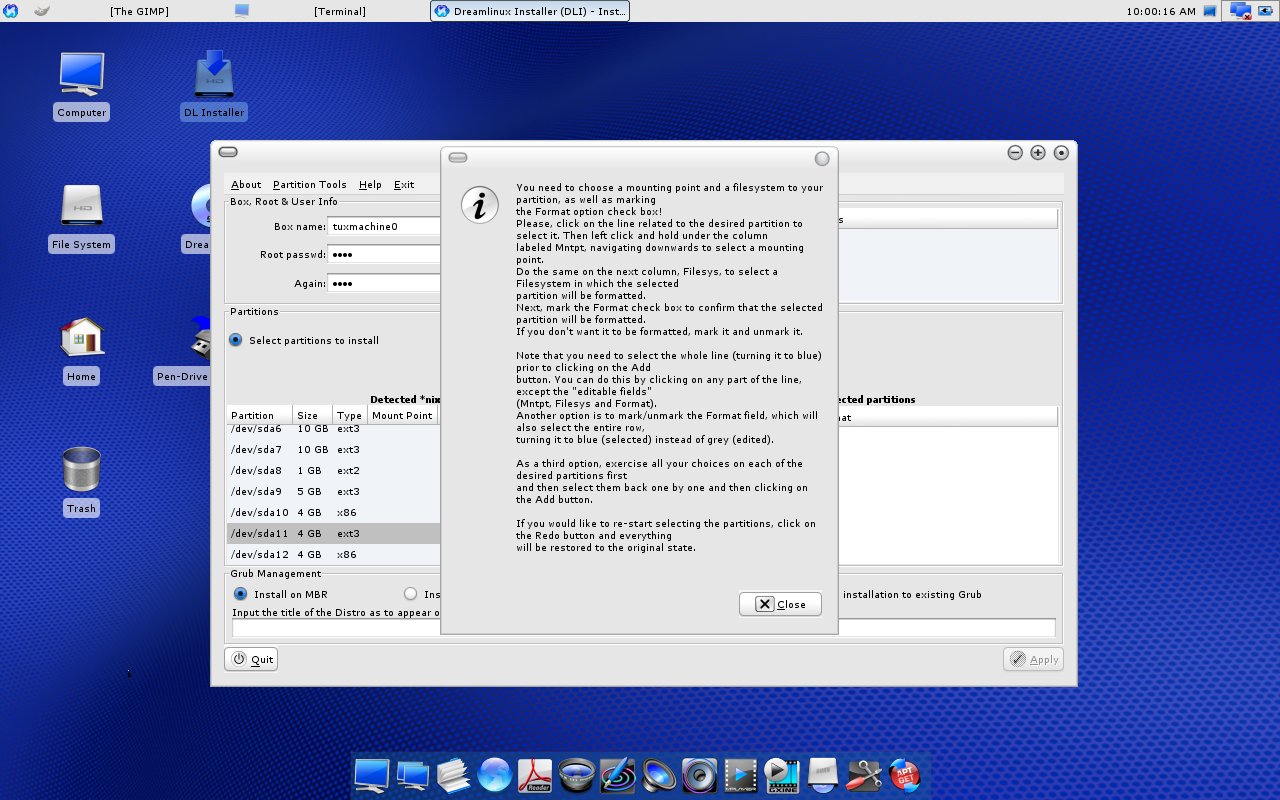Open the Help menu
This screenshot has width=1280, height=800.
(370, 185)
